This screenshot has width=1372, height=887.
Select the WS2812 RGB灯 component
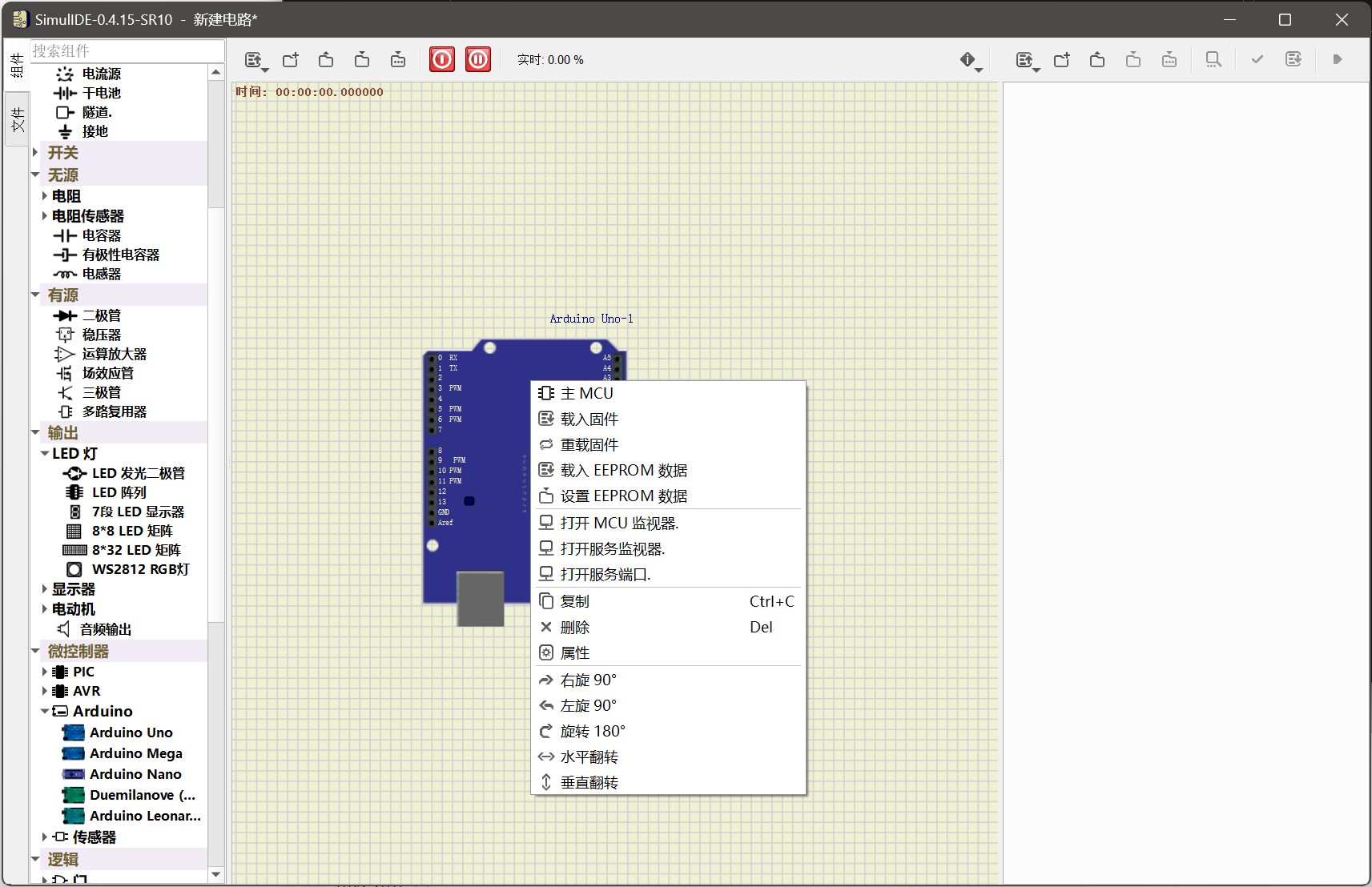(x=140, y=569)
